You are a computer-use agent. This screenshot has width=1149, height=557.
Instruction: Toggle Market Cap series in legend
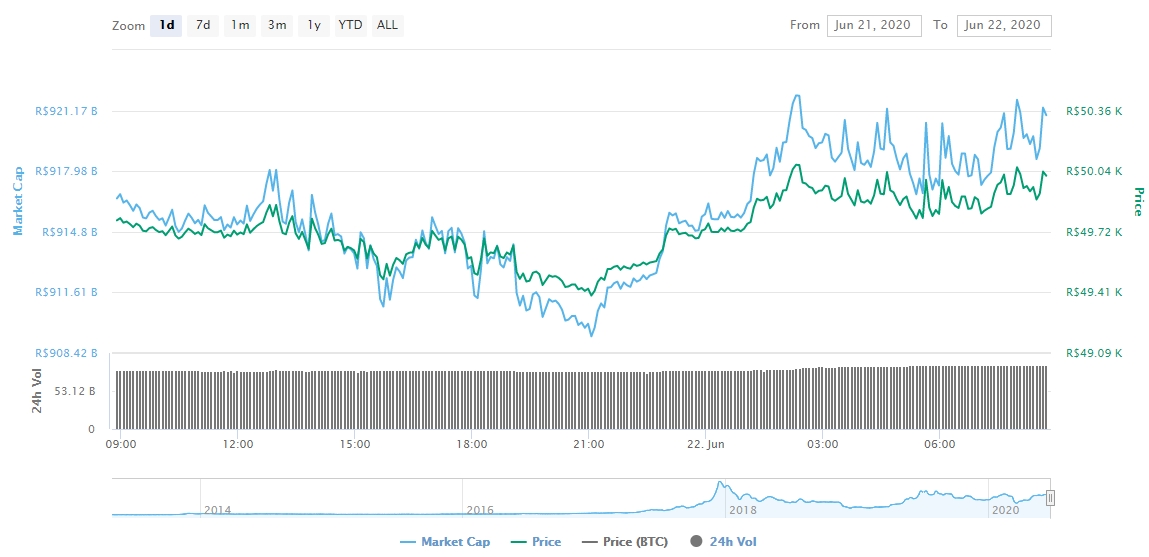tap(445, 542)
